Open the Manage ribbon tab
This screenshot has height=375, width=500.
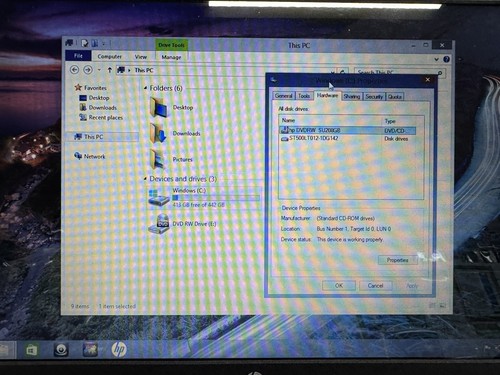[171, 57]
